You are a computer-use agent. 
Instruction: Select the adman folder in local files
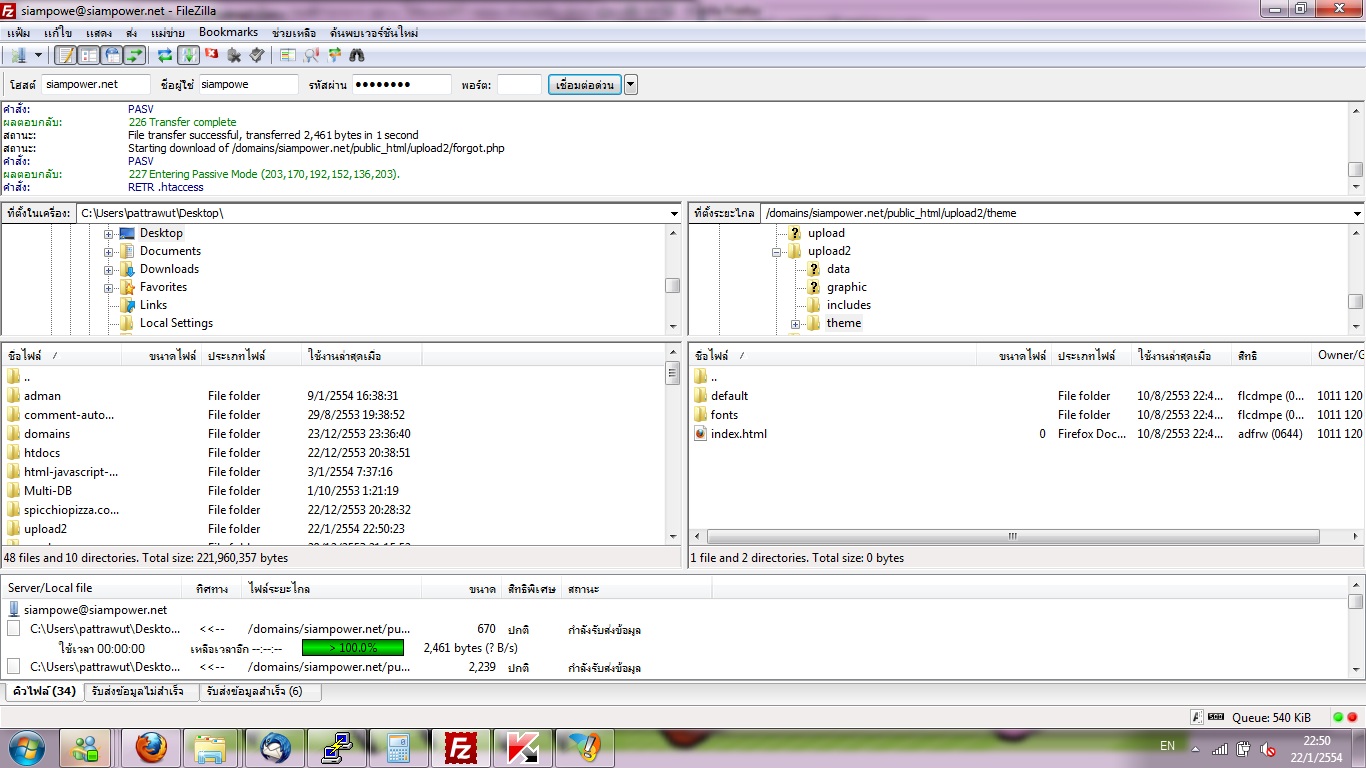[x=42, y=396]
